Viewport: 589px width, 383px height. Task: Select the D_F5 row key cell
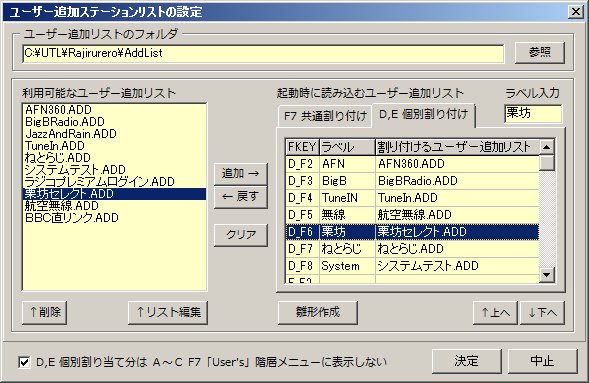(x=302, y=215)
